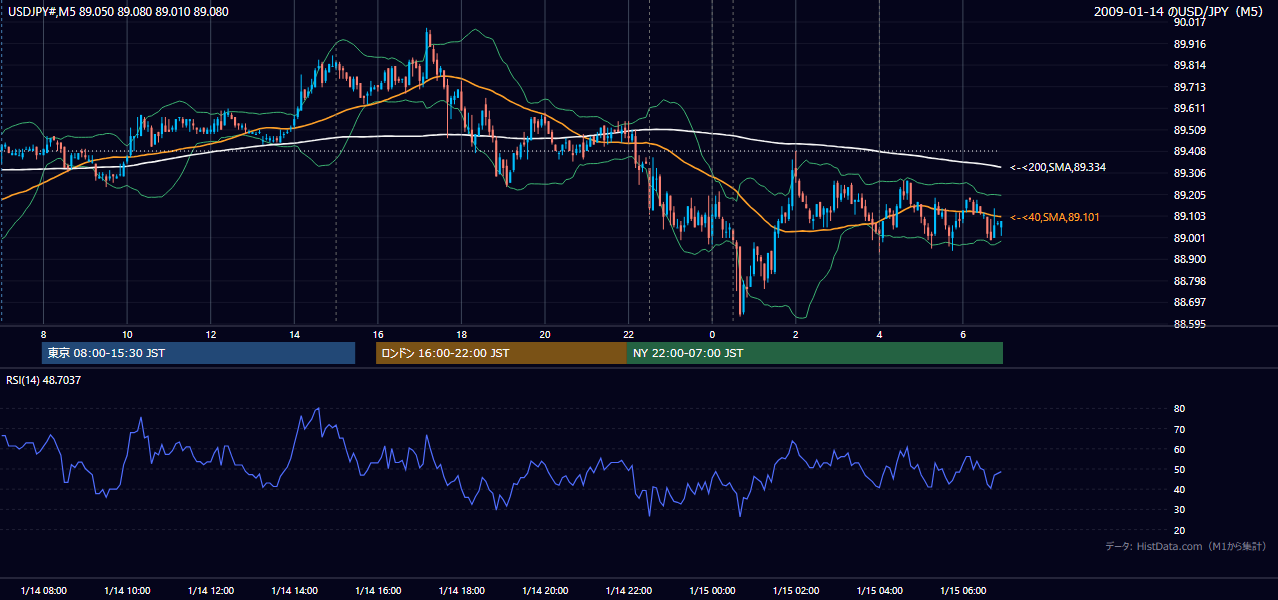The width and height of the screenshot is (1278, 600).
Task: Click hour tick 16 below the price chart
Action: [x=378, y=334]
